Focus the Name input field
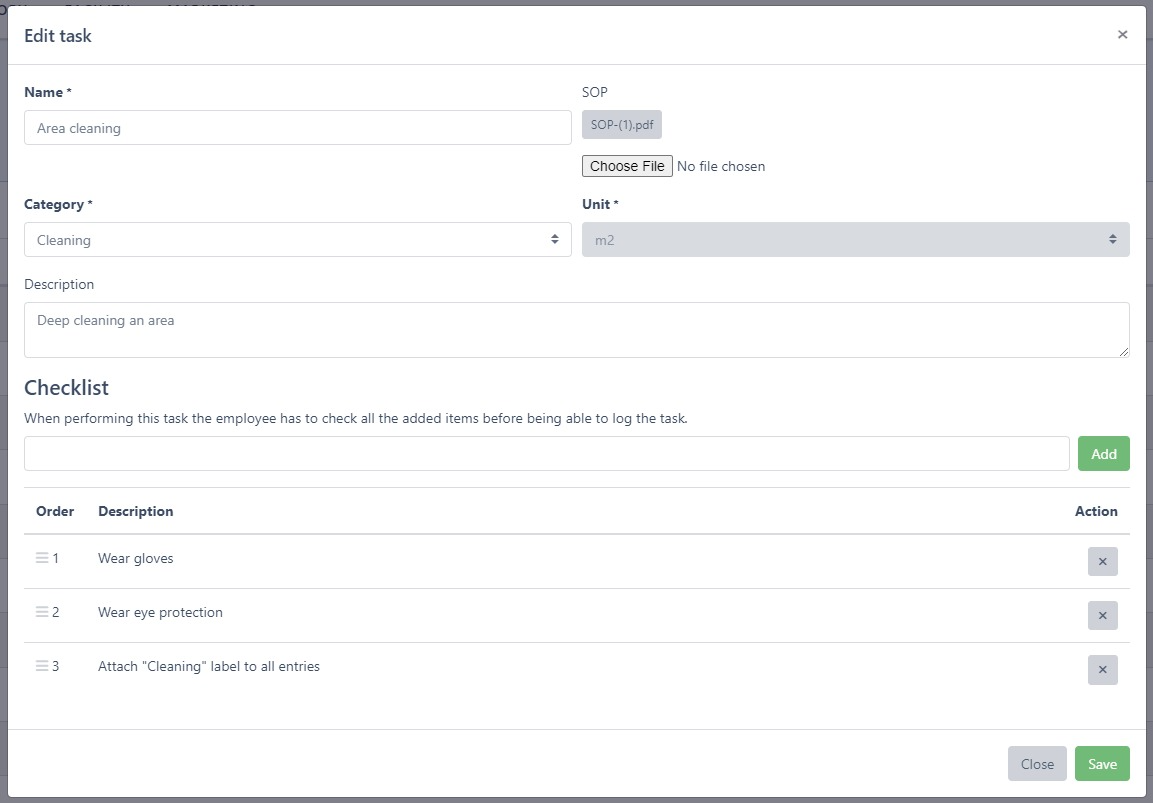Image resolution: width=1153 pixels, height=803 pixels. (x=297, y=128)
